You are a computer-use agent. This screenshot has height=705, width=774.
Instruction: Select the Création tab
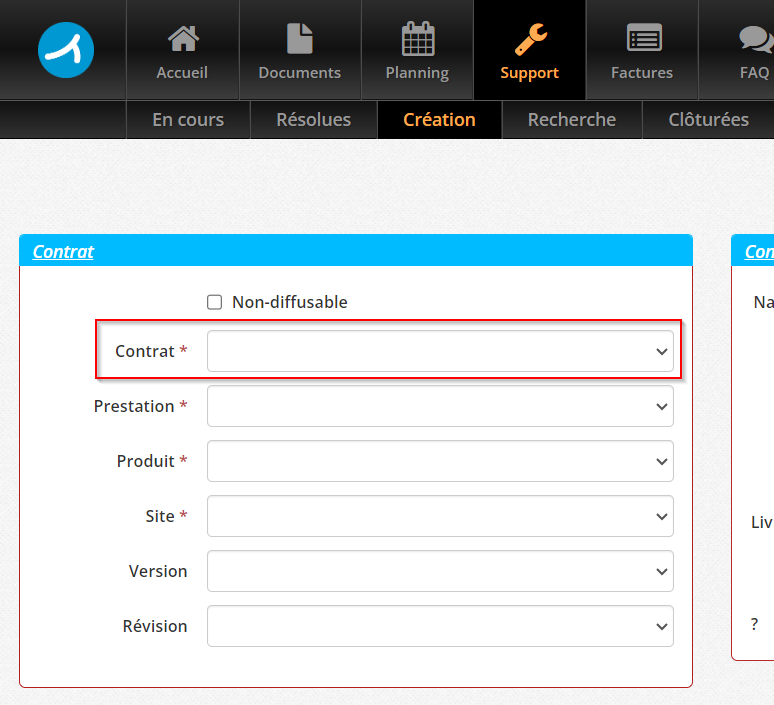pyautogui.click(x=439, y=119)
